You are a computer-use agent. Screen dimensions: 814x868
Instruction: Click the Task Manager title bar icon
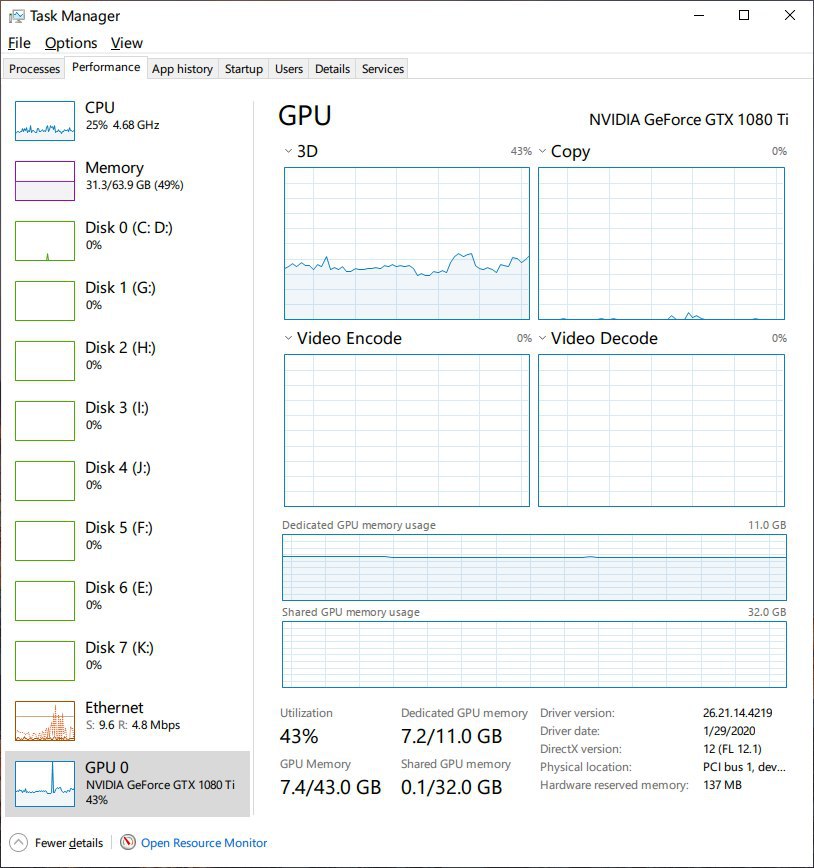tap(17, 16)
